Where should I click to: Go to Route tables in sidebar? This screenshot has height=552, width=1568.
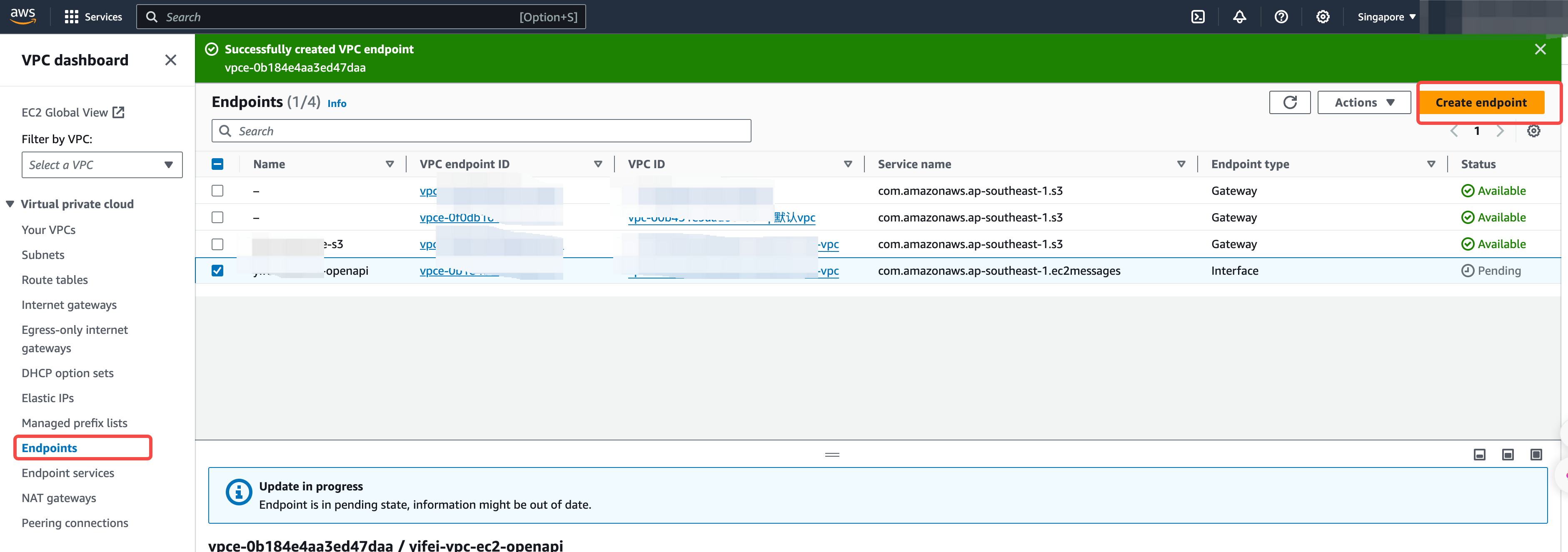55,280
